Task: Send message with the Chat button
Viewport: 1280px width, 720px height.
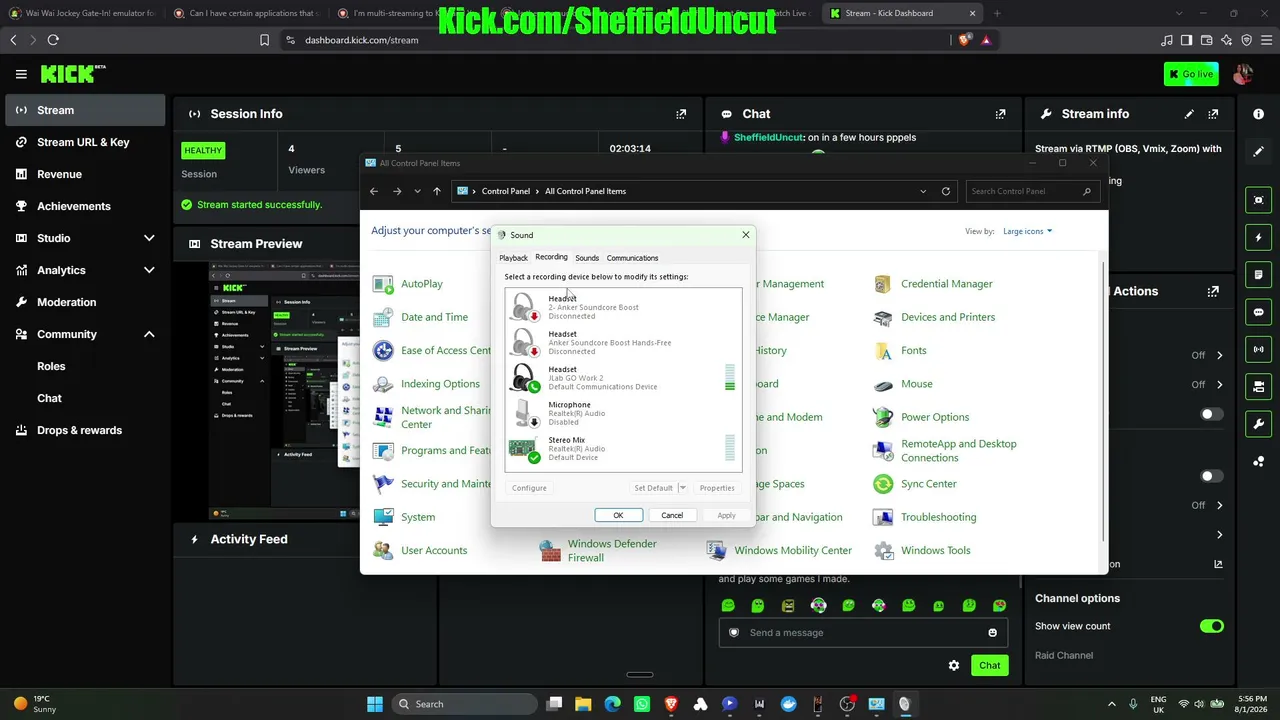Action: (989, 665)
